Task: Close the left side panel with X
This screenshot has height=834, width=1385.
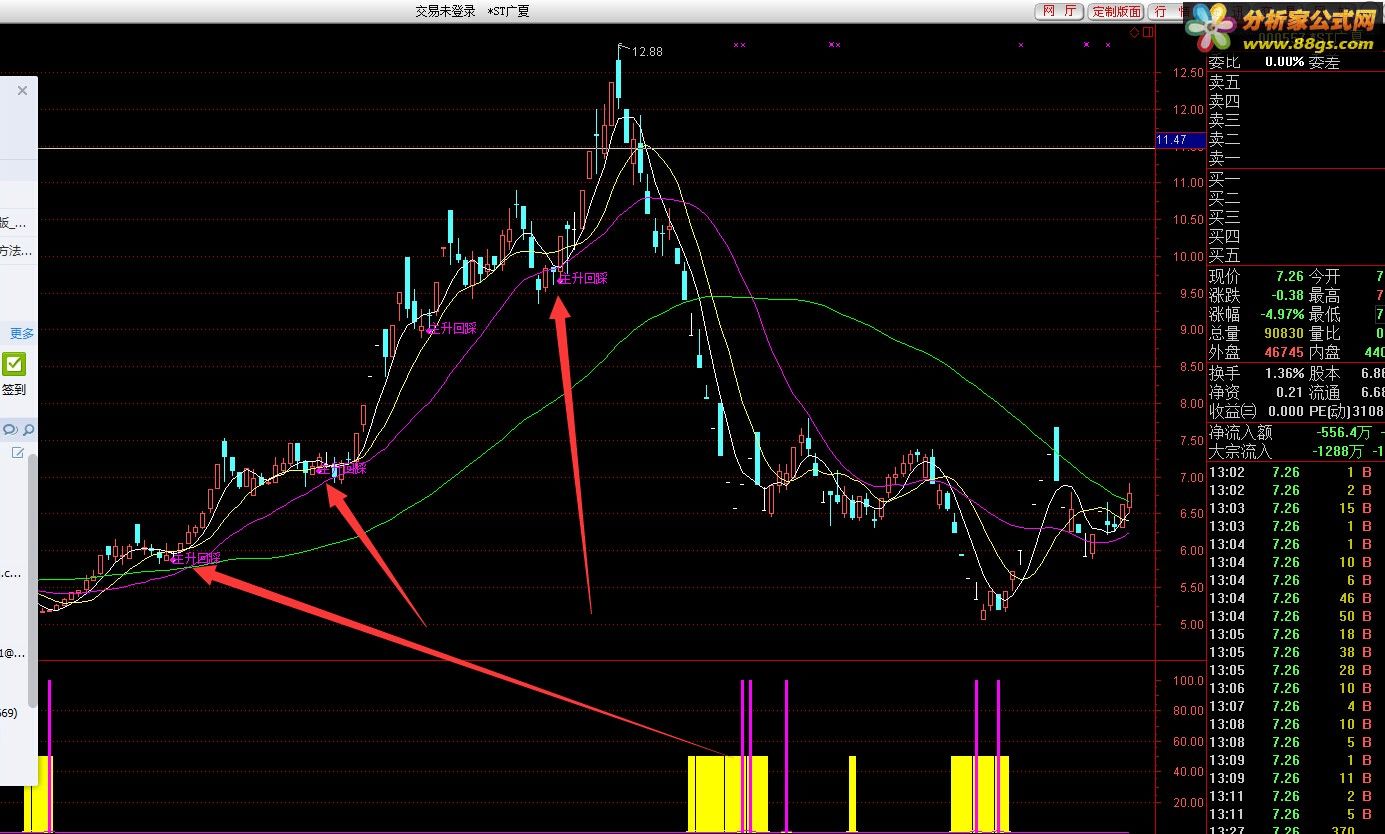Action: pyautogui.click(x=22, y=90)
